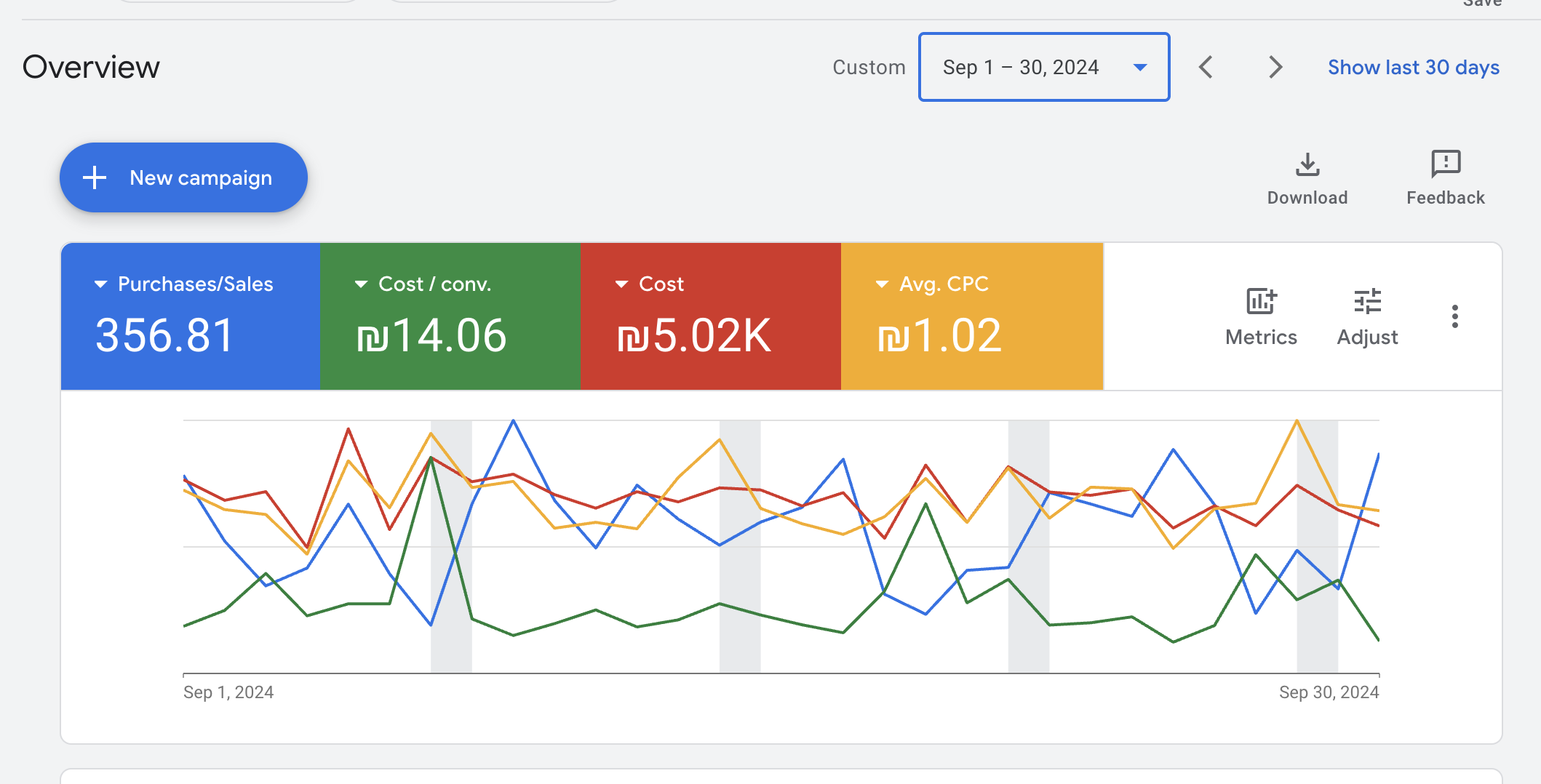The width and height of the screenshot is (1541, 784).
Task: Click Show last 30 days link
Action: pos(1413,67)
